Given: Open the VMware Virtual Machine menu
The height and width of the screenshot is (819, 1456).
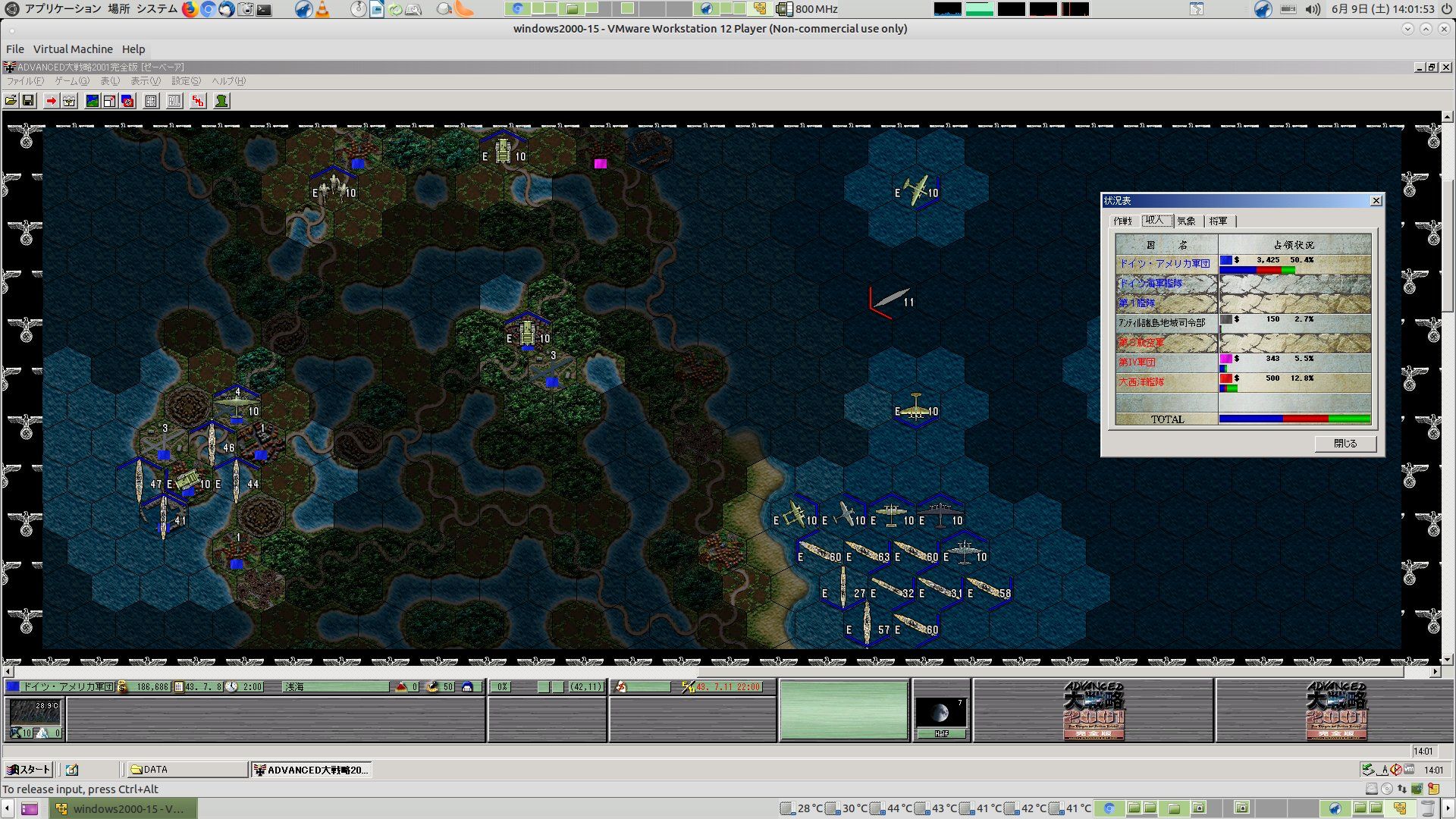Looking at the screenshot, I should click(x=73, y=49).
